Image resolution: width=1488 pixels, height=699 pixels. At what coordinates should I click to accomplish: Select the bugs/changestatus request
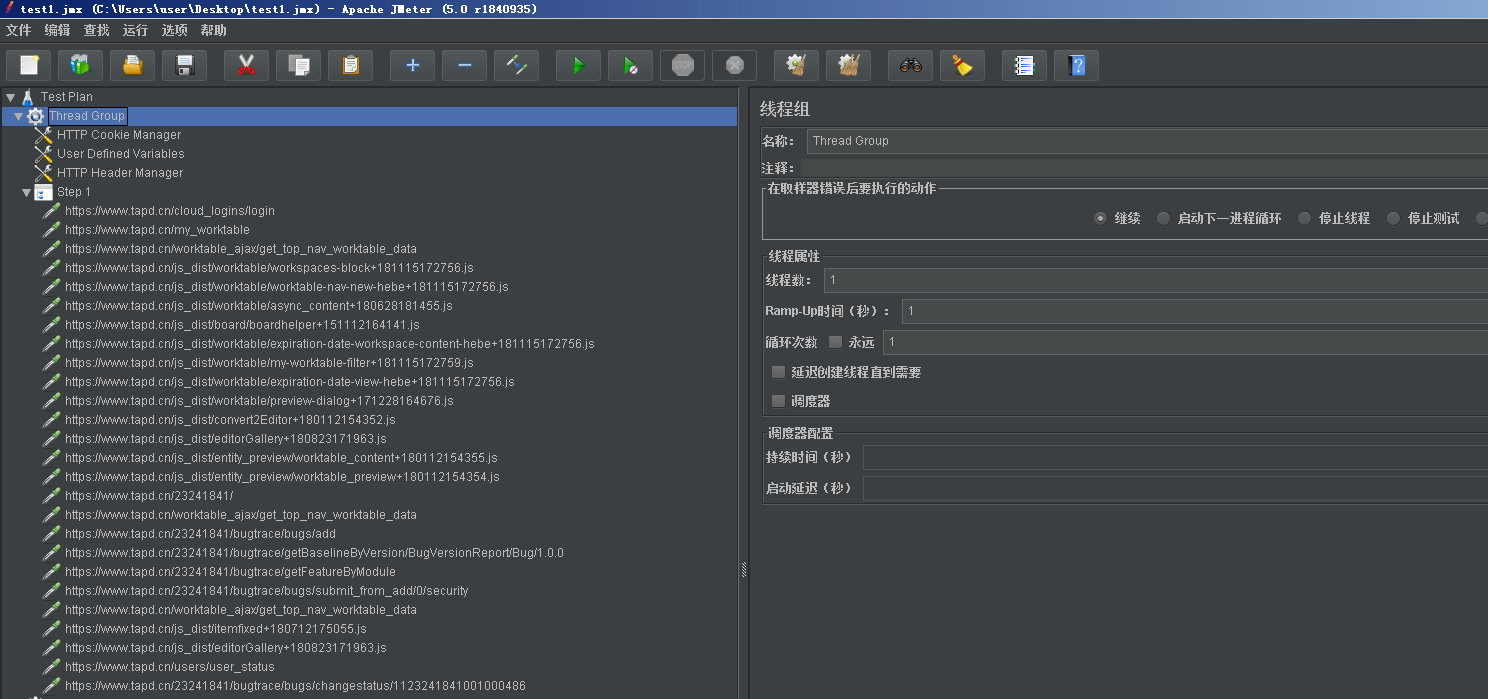(295, 686)
